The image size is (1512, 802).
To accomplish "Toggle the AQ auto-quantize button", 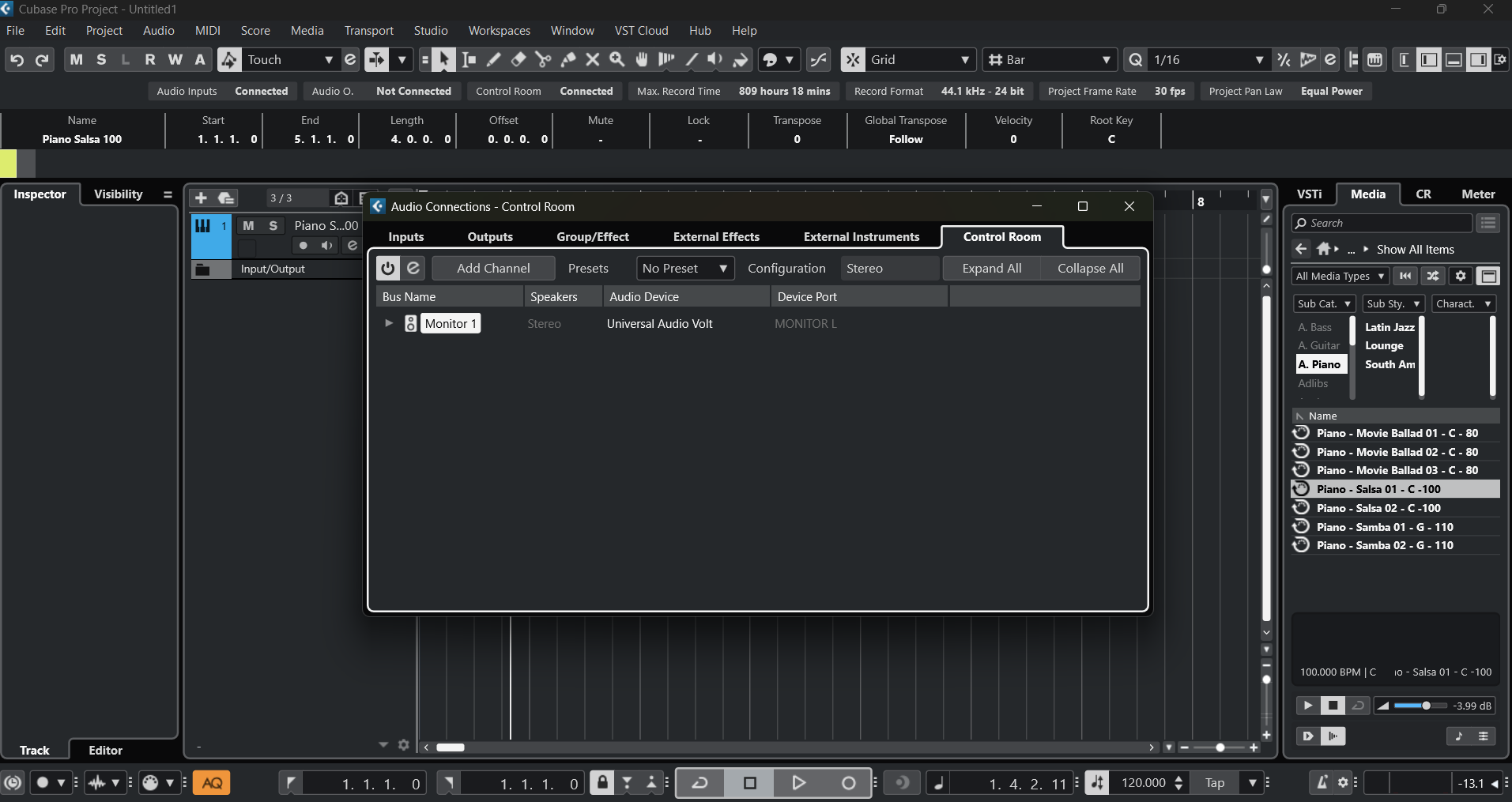I will pos(212,783).
